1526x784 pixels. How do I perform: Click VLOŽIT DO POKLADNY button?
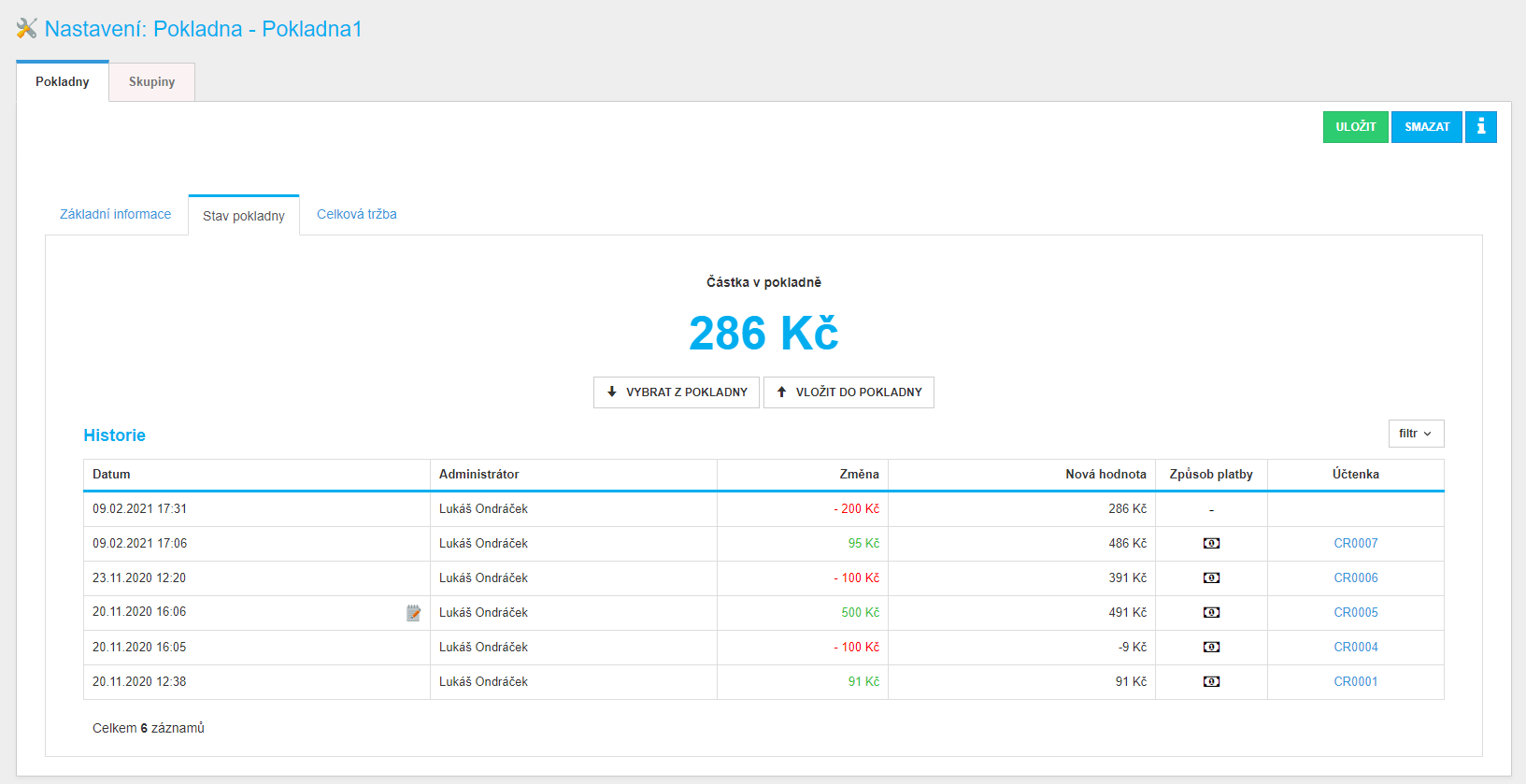tap(849, 392)
